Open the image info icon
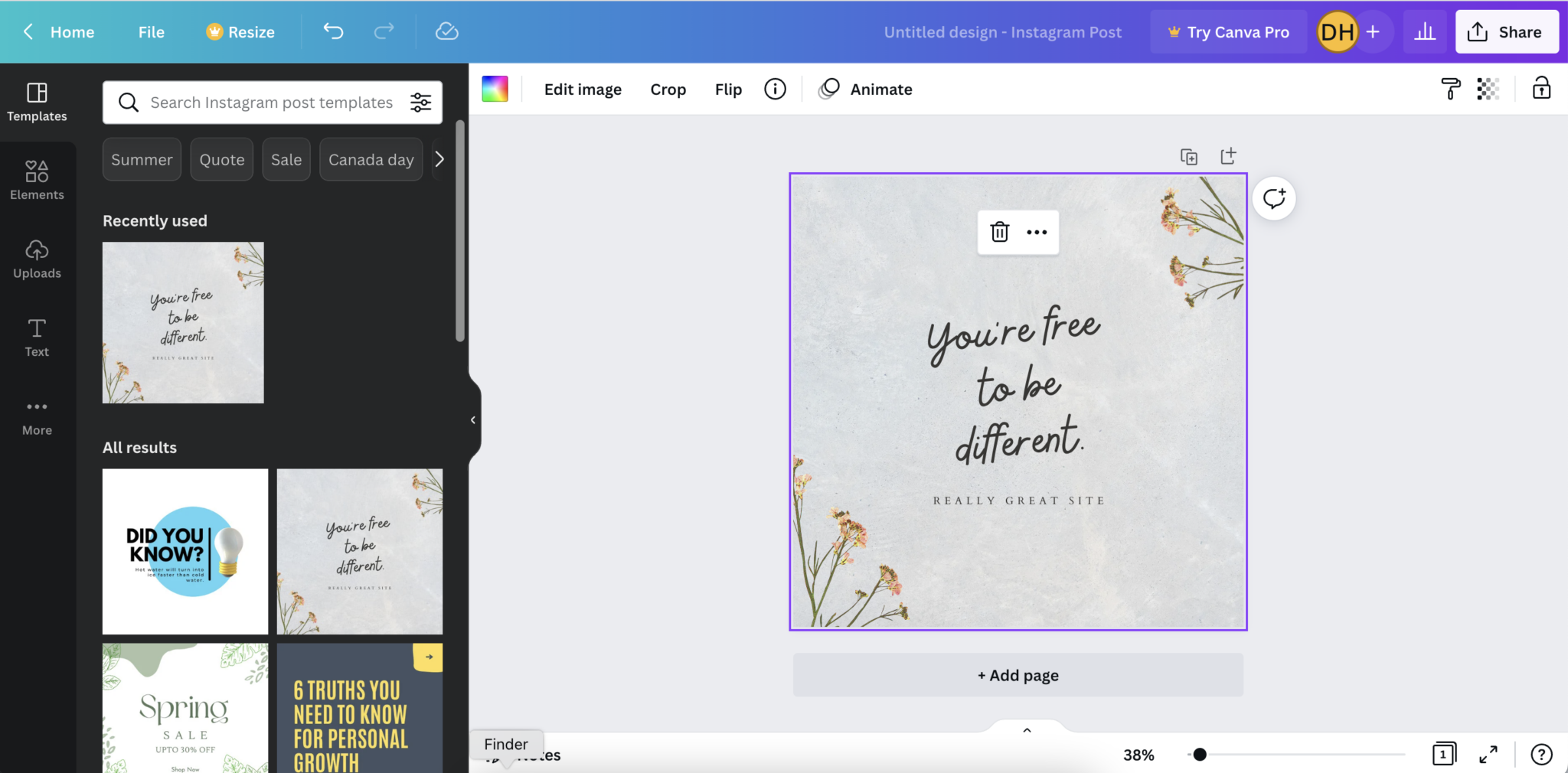This screenshot has height=773, width=1568. [x=775, y=89]
